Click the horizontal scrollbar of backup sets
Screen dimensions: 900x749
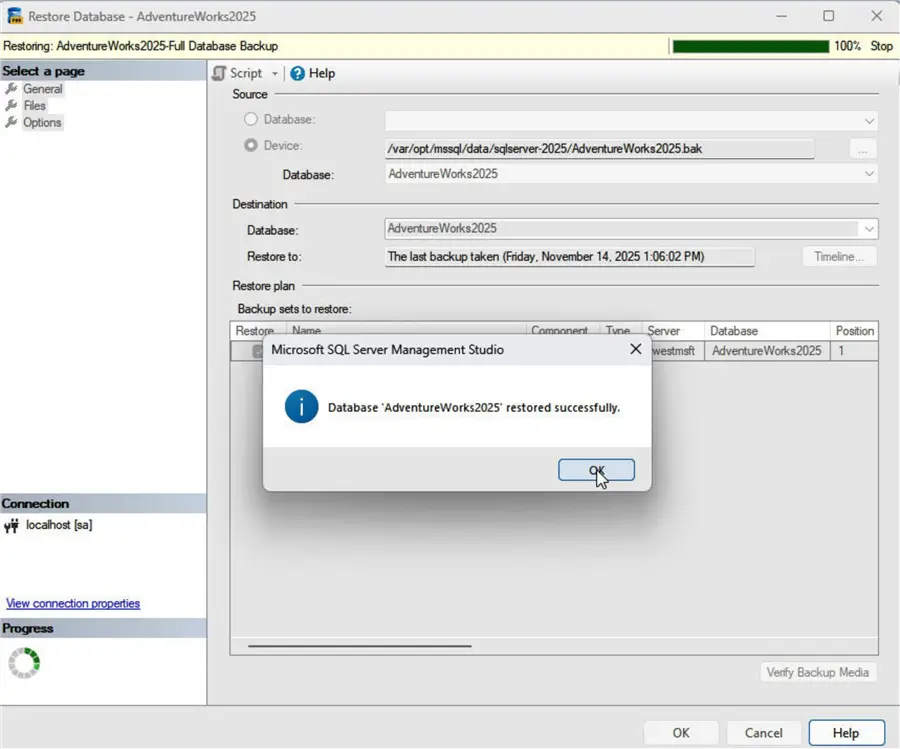359,646
